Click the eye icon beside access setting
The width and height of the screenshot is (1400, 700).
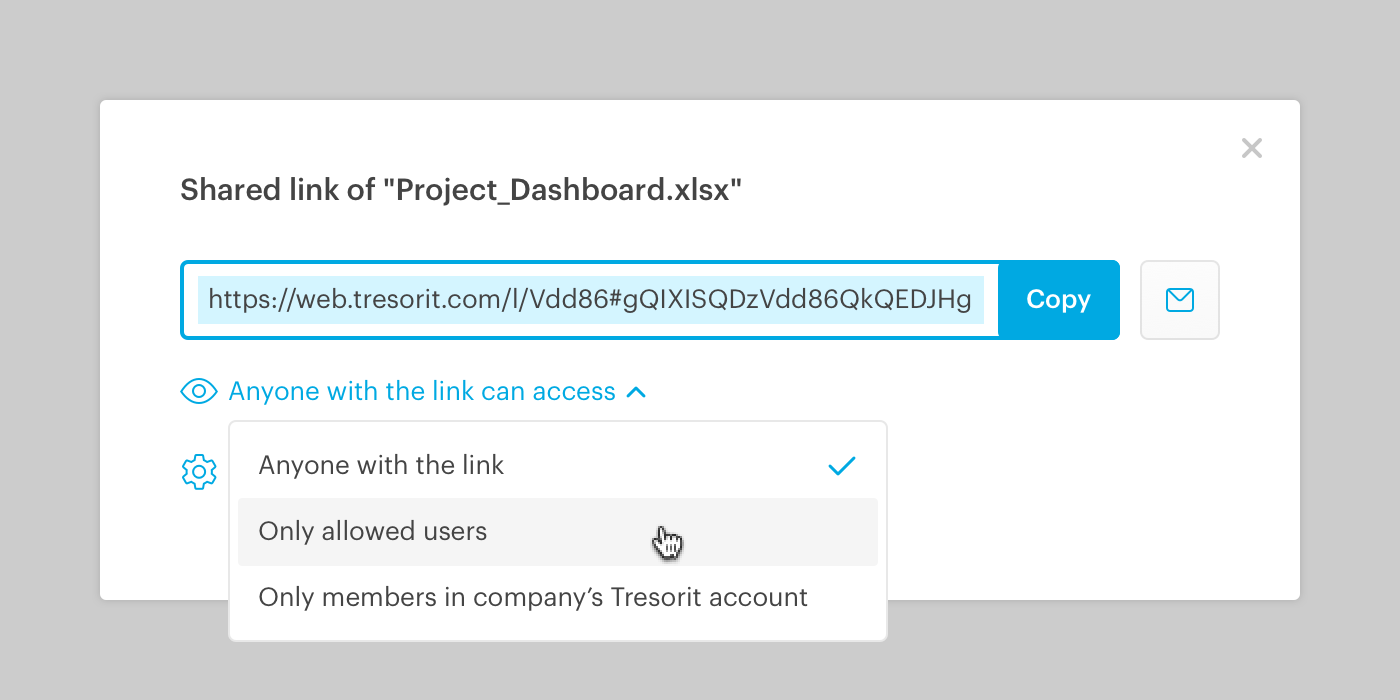click(x=198, y=391)
